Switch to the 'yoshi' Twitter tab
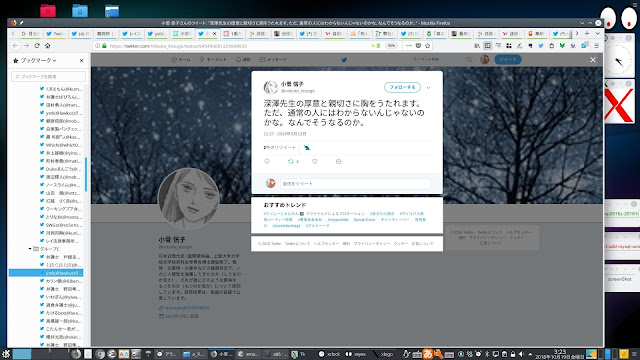Viewport: 640px width, 360px height. click(156, 34)
